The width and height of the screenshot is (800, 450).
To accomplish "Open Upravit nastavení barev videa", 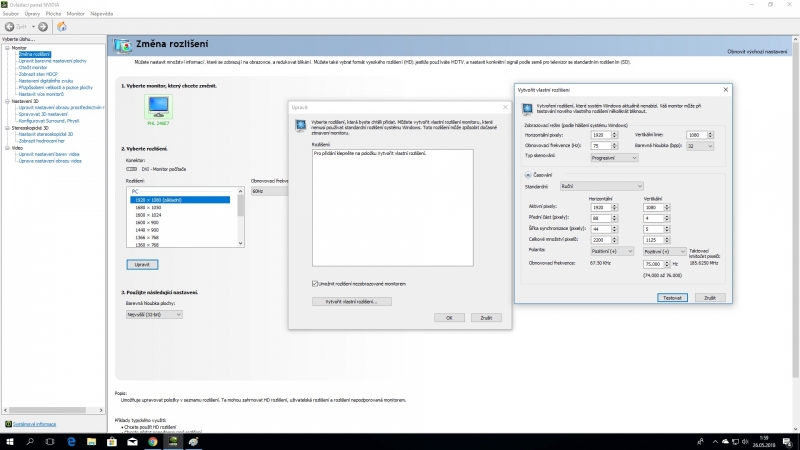I will point(49,154).
